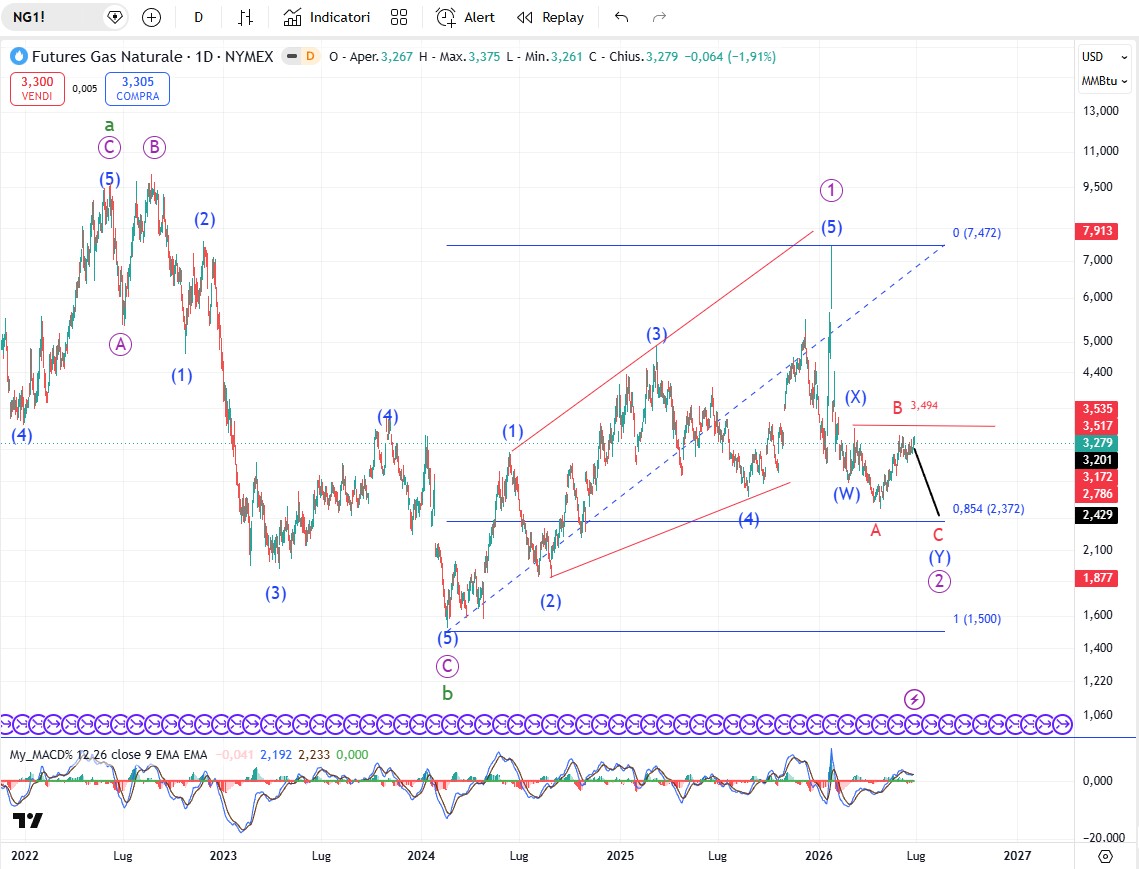This screenshot has width=1139, height=869.
Task: Change the D timeframe interval
Action: point(198,17)
